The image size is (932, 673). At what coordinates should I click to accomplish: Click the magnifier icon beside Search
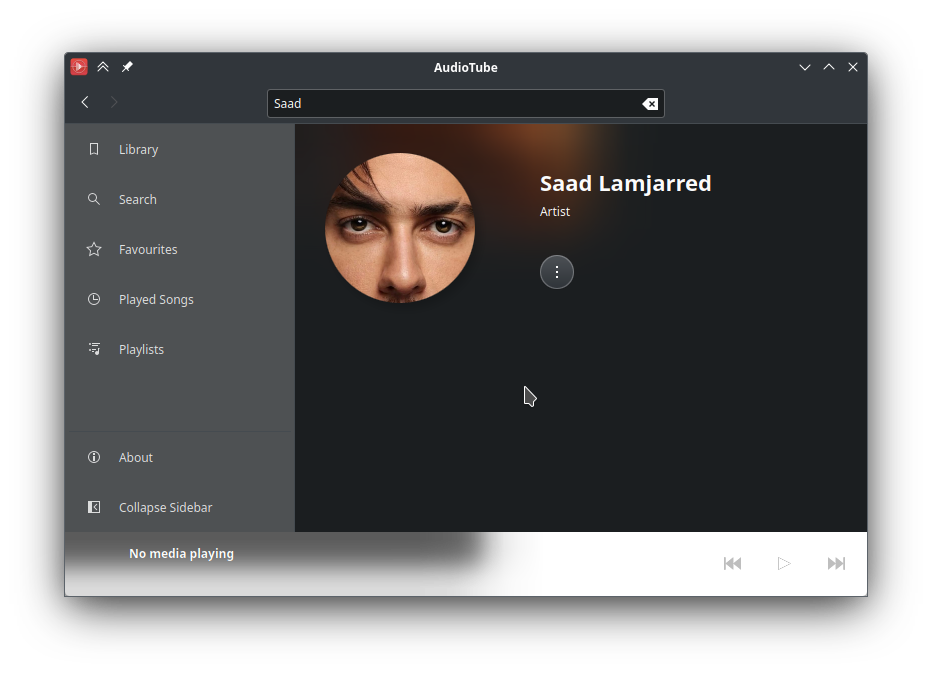[94, 199]
